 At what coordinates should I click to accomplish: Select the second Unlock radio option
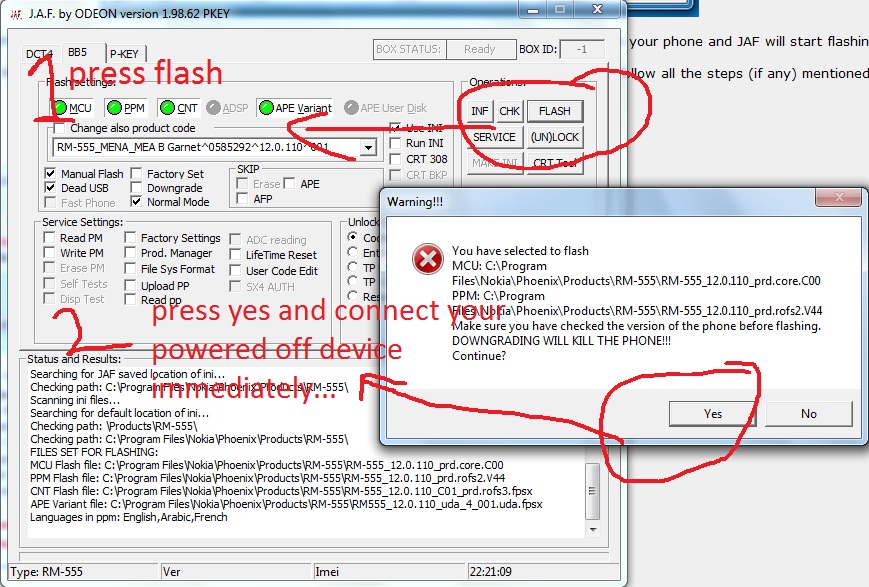(x=352, y=252)
